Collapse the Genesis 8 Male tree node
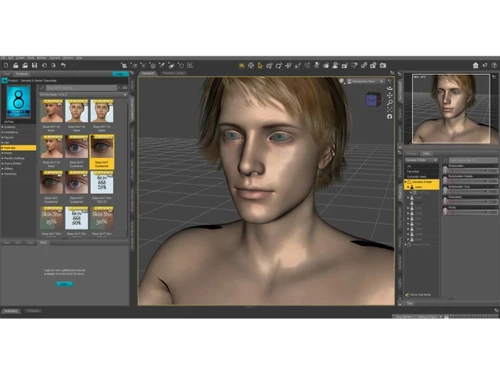Screen dimensions: 500x375 (x=406, y=182)
